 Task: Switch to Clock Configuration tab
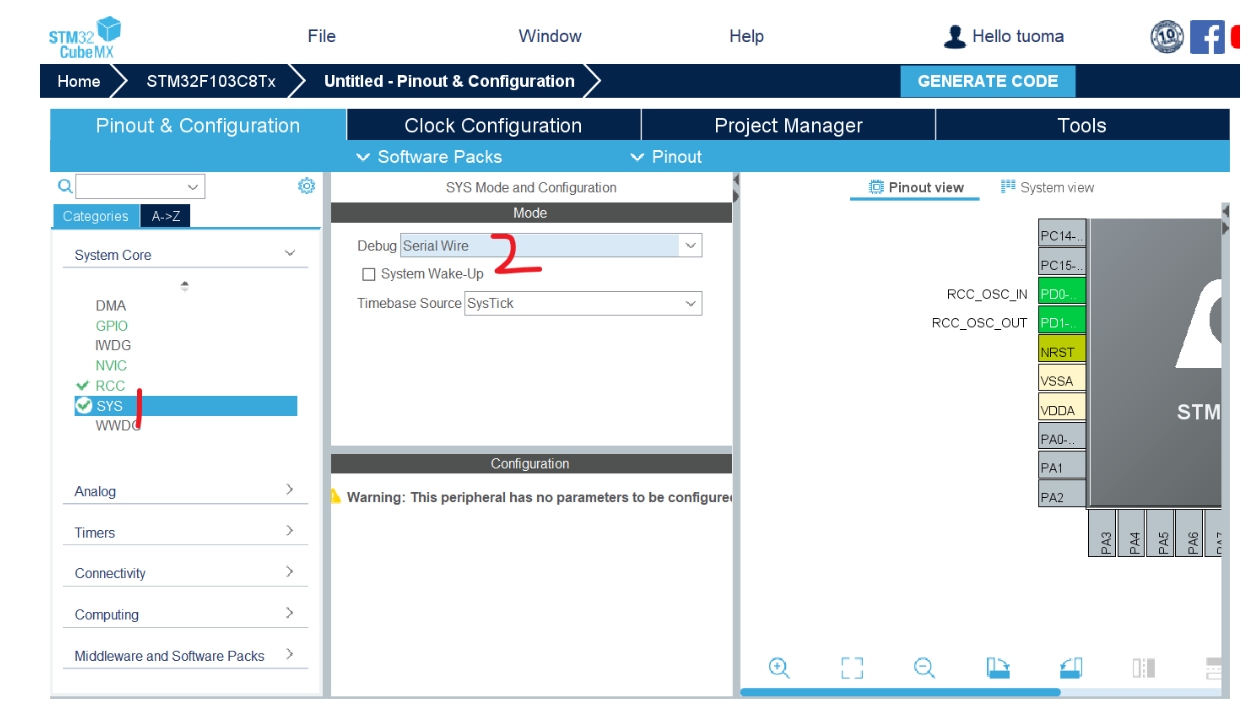point(493,125)
